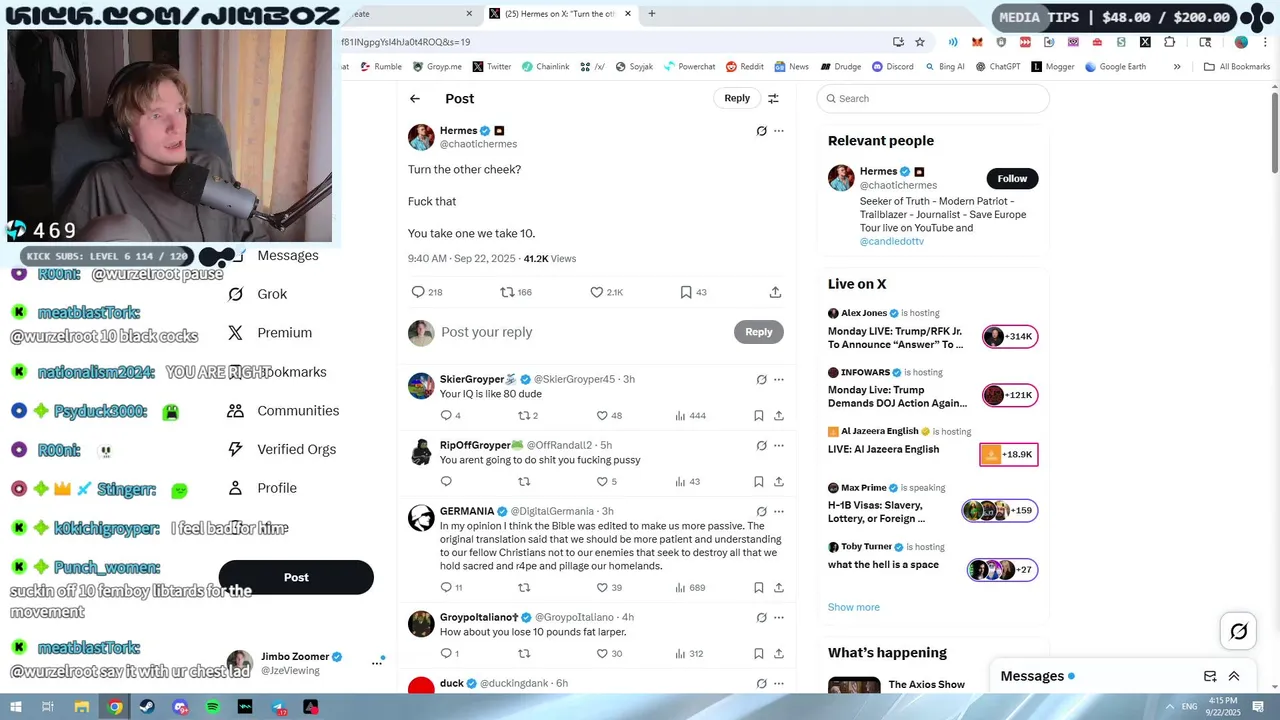Image resolution: width=1280 pixels, height=720 pixels.
Task: Open the Grok icon on the Hermes post
Action: coord(761,131)
